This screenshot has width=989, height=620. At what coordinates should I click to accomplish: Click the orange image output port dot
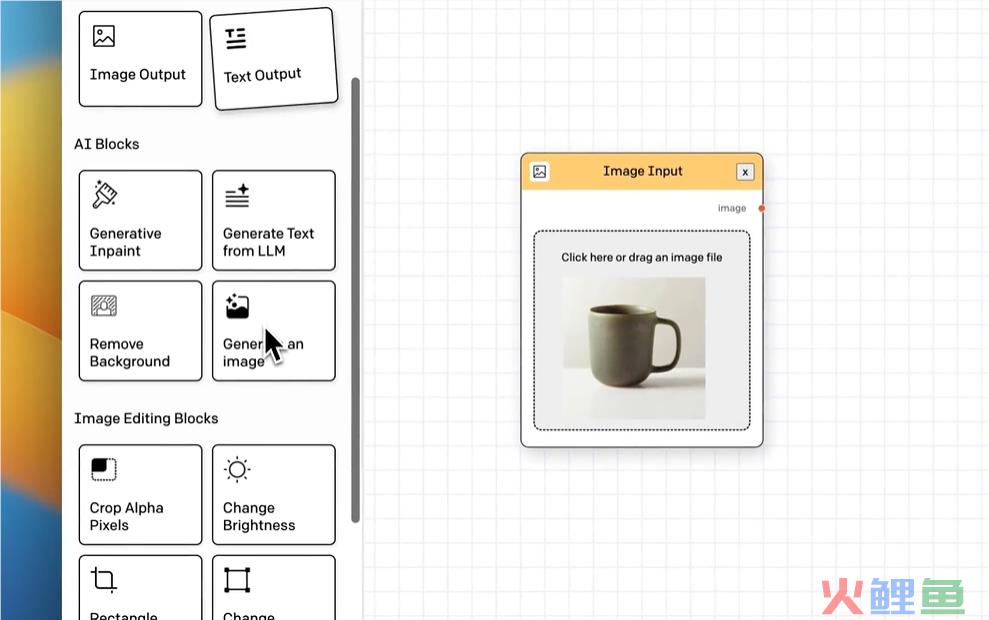[762, 208]
